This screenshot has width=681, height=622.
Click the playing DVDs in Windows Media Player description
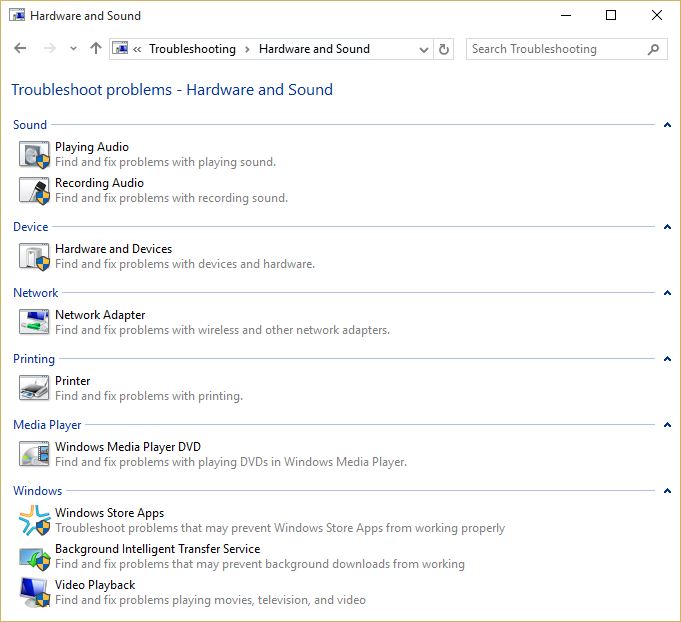click(x=231, y=462)
